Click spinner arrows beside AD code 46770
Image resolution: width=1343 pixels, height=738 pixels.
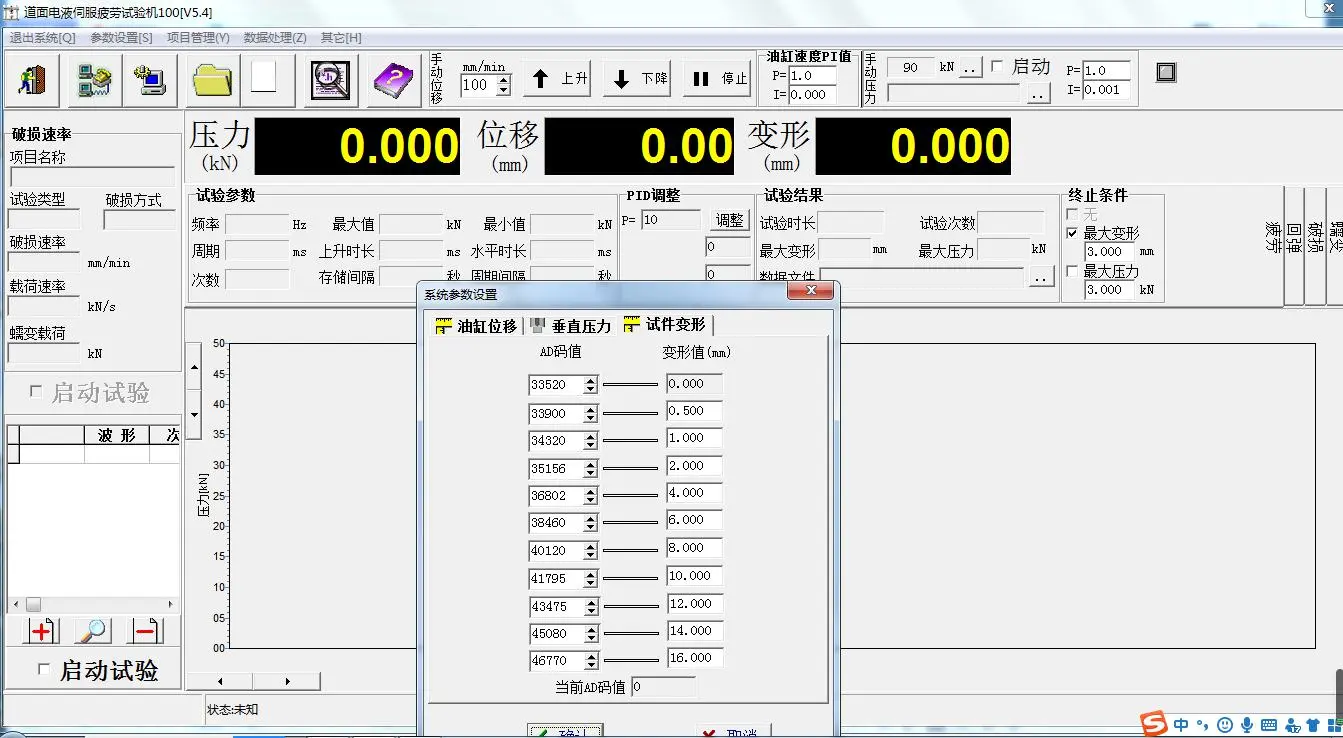tap(591, 660)
